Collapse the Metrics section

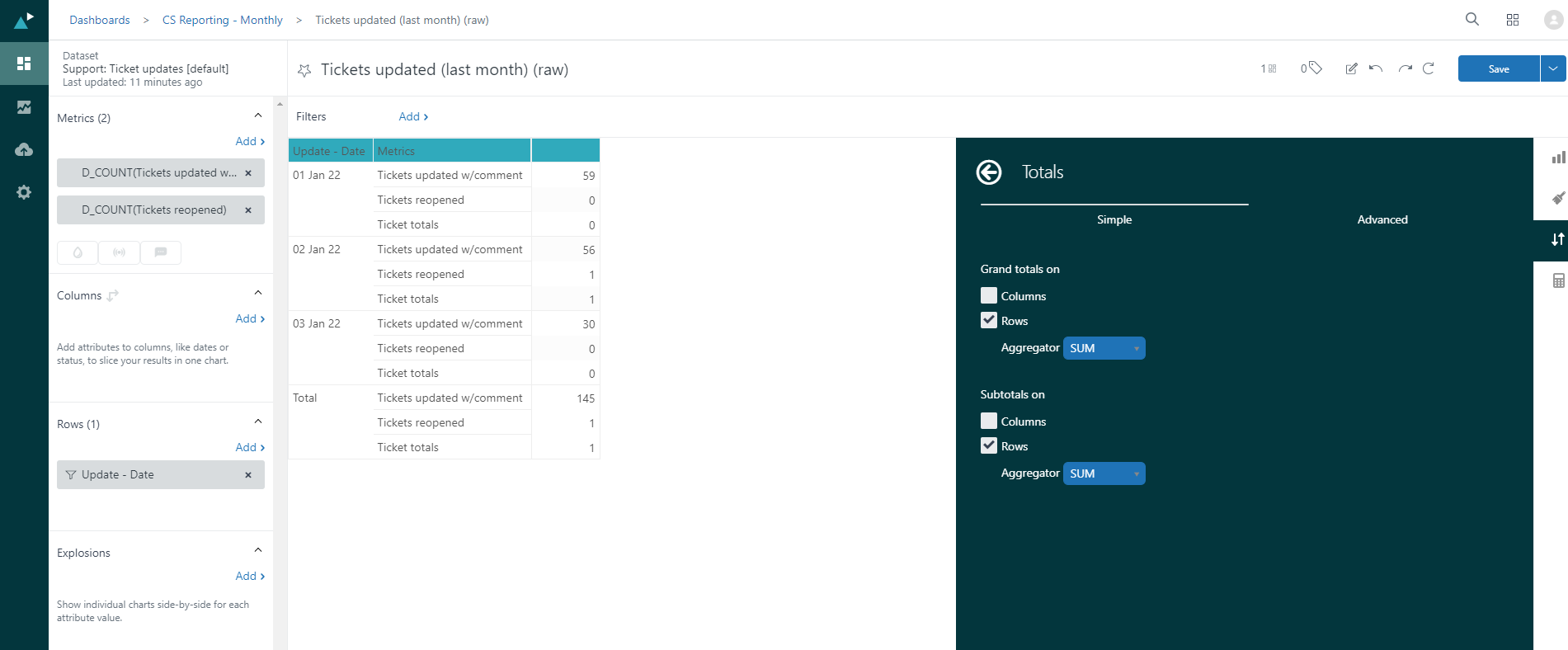pyautogui.click(x=257, y=116)
